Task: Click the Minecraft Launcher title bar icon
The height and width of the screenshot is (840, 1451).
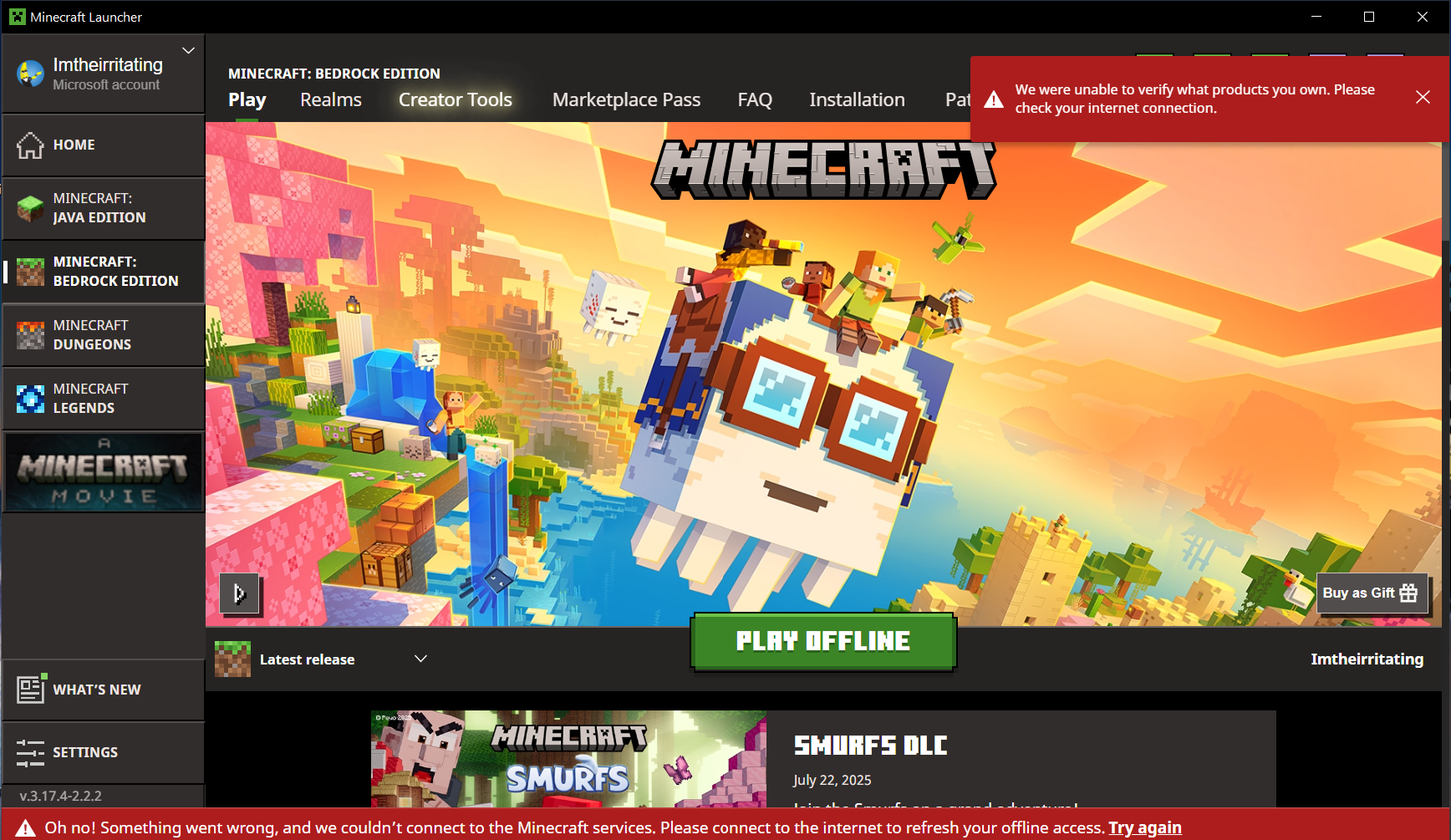Action: (x=18, y=17)
